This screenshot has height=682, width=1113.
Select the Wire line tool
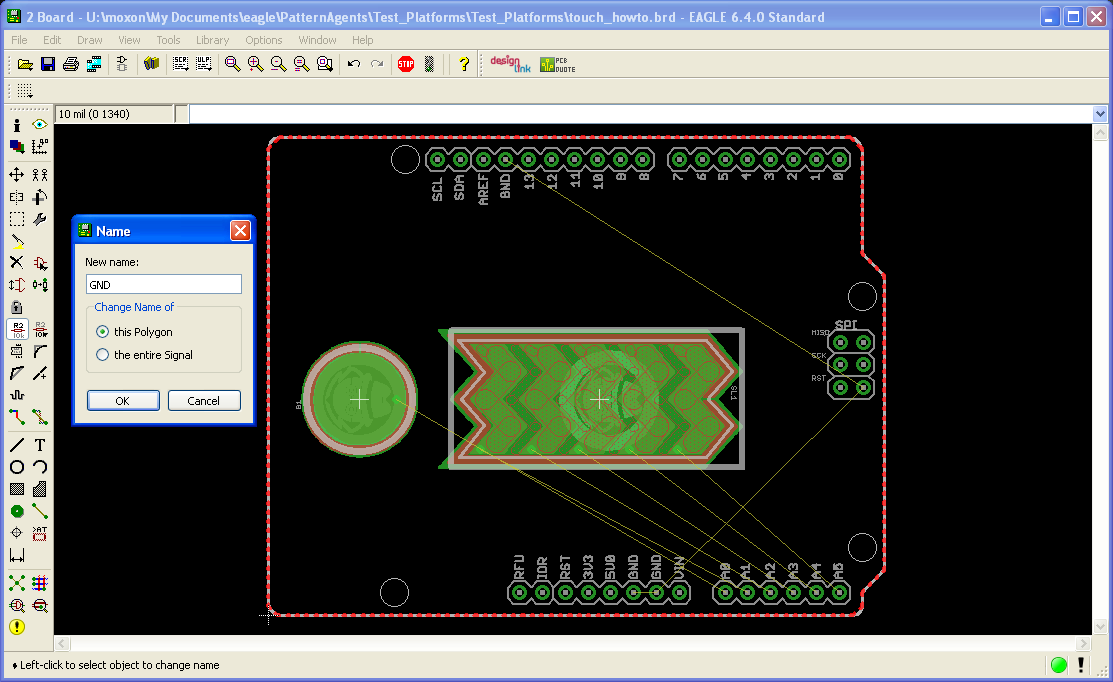[17, 446]
